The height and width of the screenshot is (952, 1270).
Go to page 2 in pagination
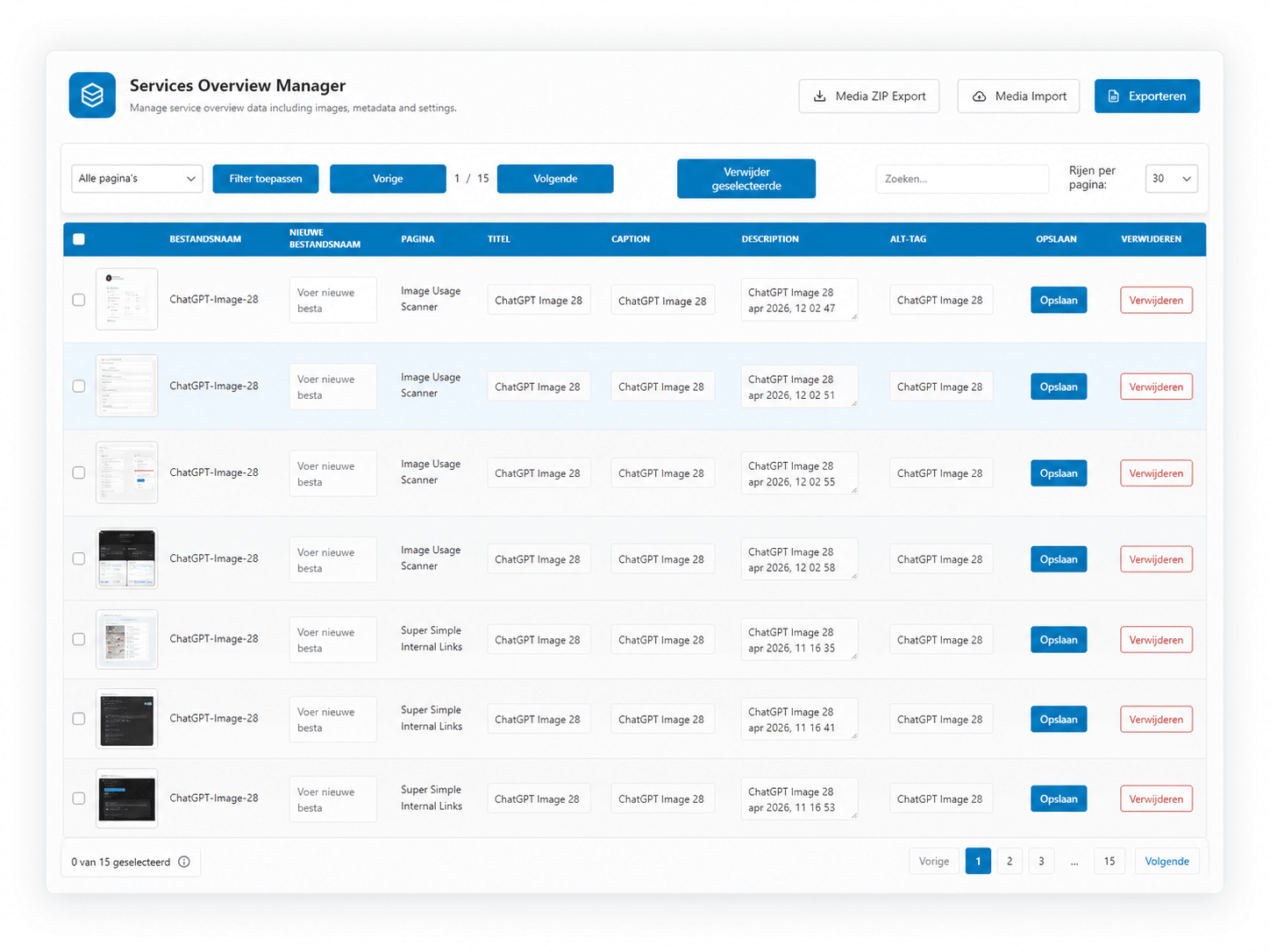[1010, 862]
